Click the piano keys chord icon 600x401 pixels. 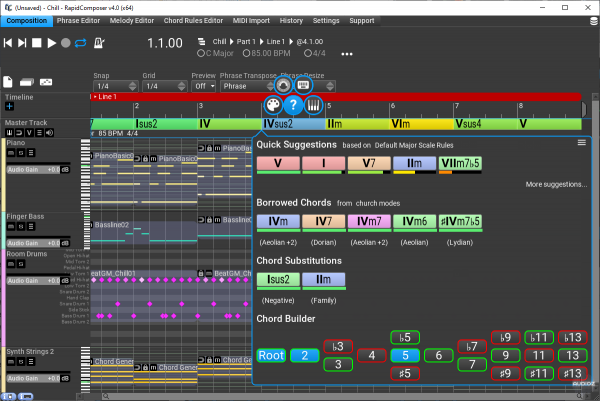tap(314, 106)
